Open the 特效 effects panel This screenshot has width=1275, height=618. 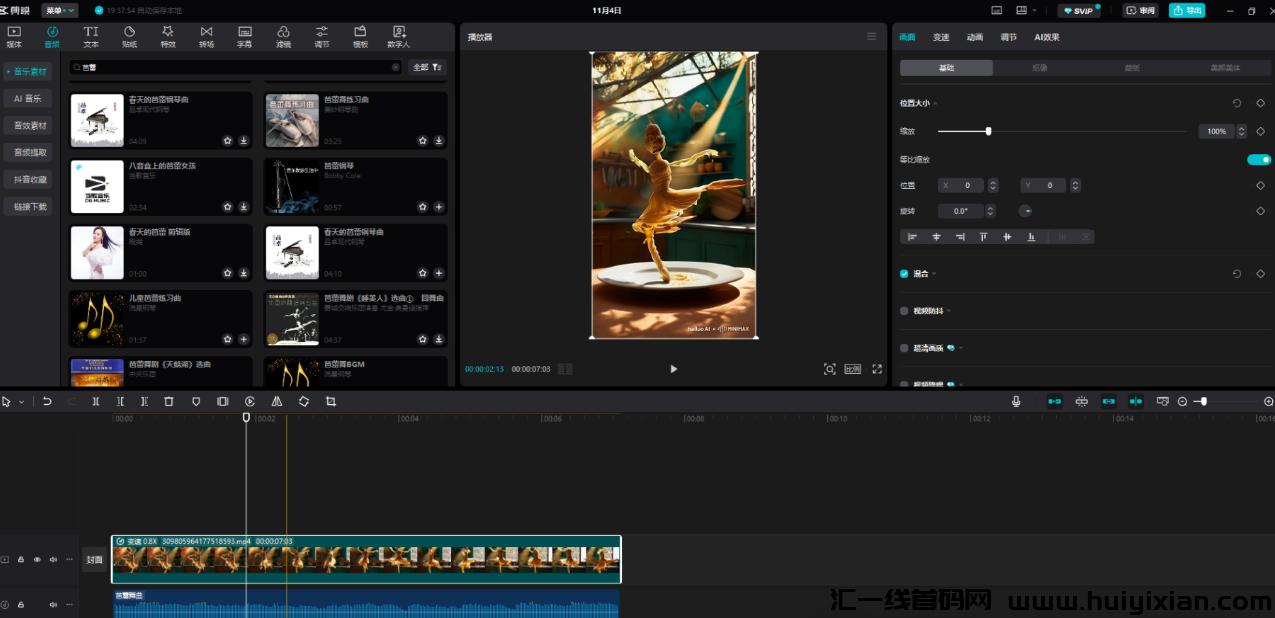(167, 37)
